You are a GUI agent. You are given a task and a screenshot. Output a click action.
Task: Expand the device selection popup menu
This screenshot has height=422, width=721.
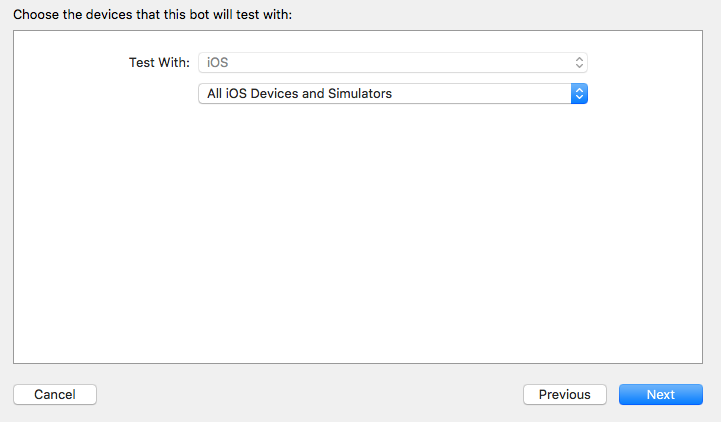point(392,93)
